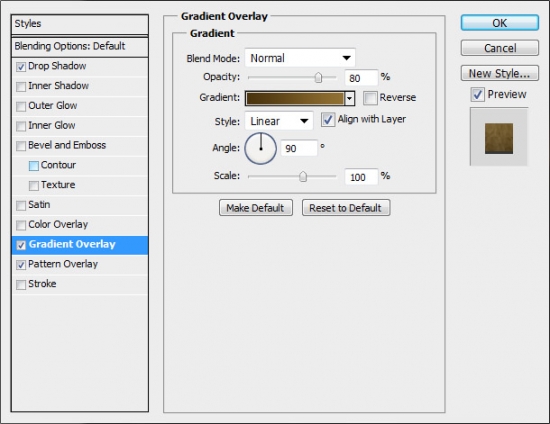This screenshot has height=424, width=550.
Task: Select the Contour sub-item
Action: click(80, 166)
